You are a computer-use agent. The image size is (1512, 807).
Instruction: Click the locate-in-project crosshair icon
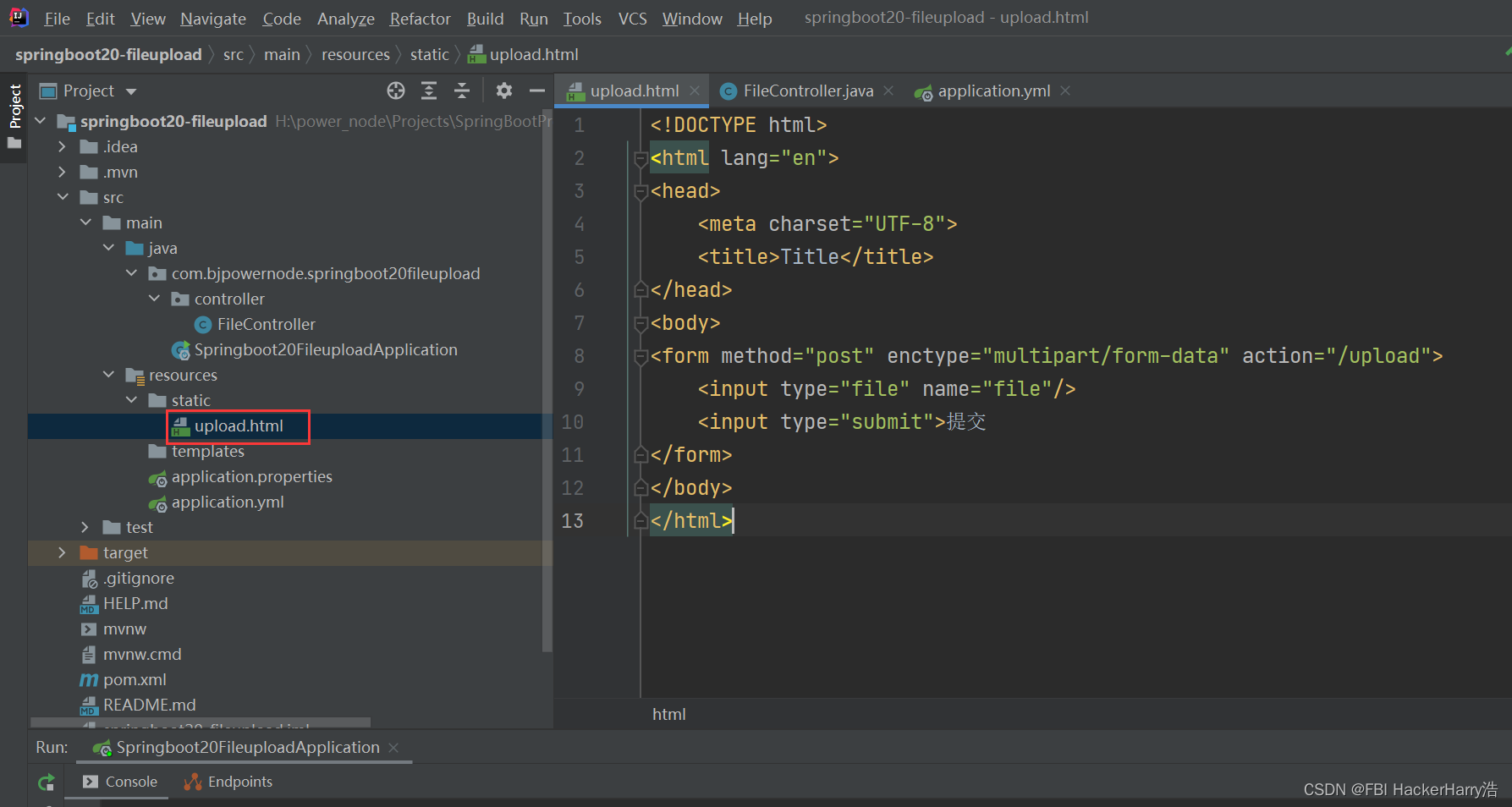click(x=396, y=91)
